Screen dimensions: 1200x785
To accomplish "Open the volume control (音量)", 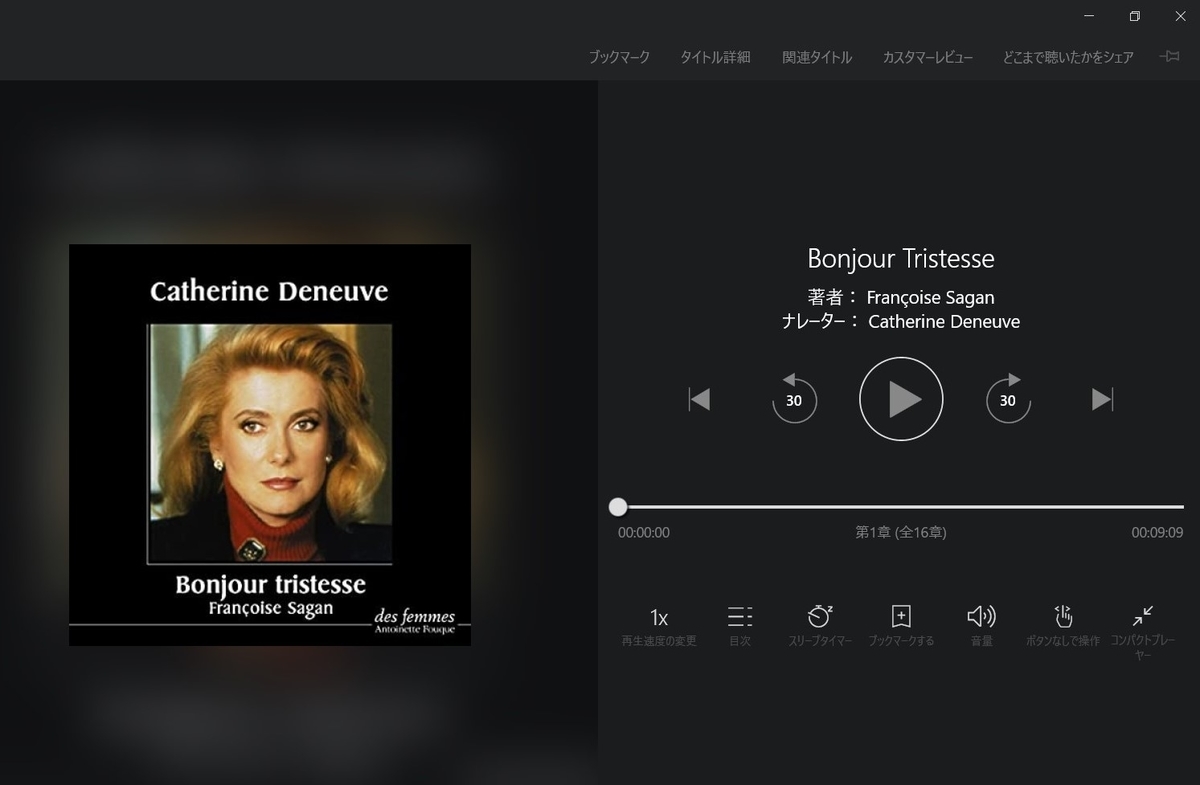I will coord(982,616).
